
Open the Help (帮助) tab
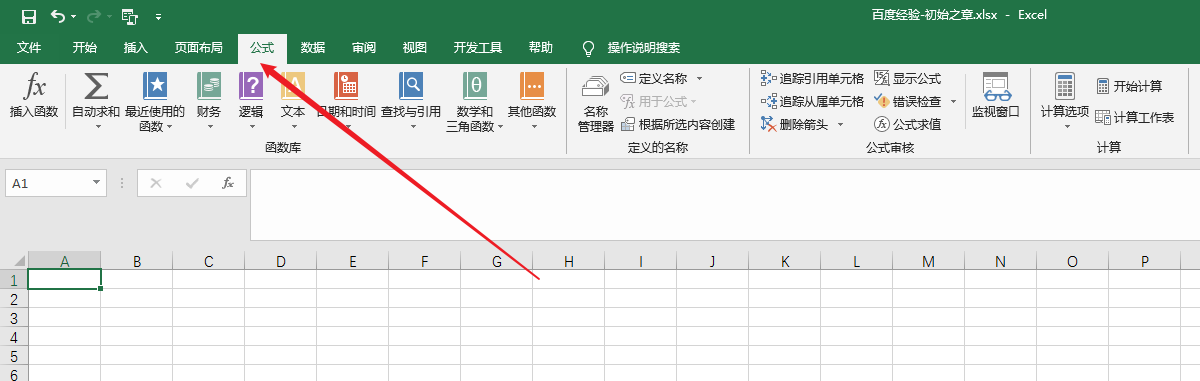[x=540, y=47]
